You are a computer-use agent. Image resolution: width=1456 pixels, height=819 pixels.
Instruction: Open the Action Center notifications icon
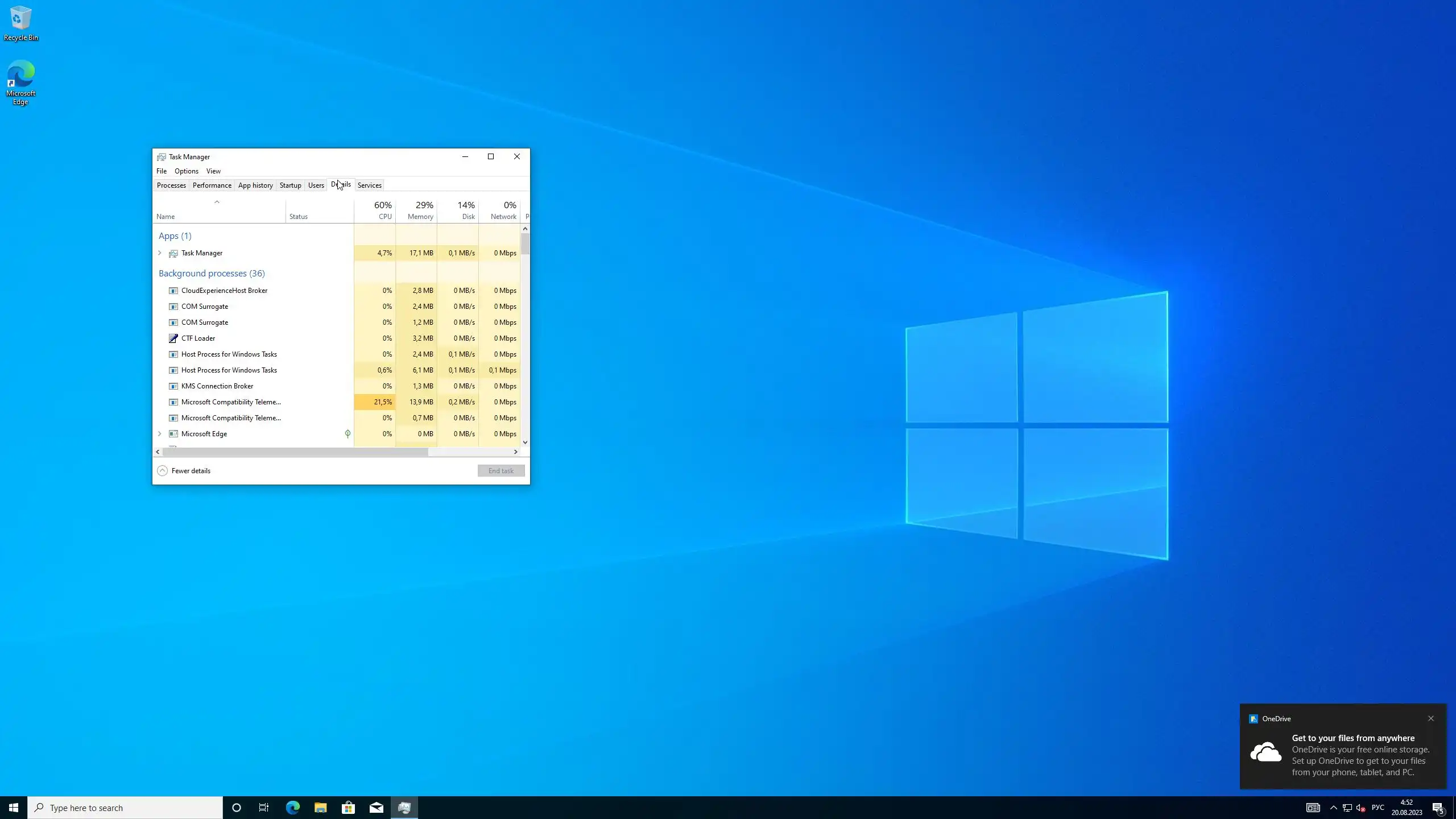pyautogui.click(x=1438, y=808)
